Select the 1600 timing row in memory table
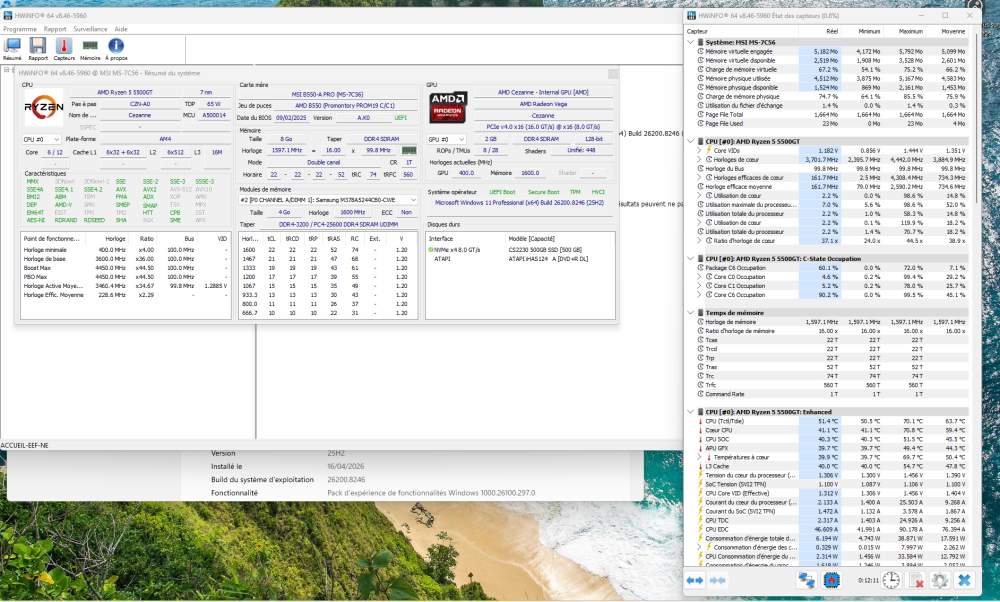The height and width of the screenshot is (602, 1000). pos(328,250)
